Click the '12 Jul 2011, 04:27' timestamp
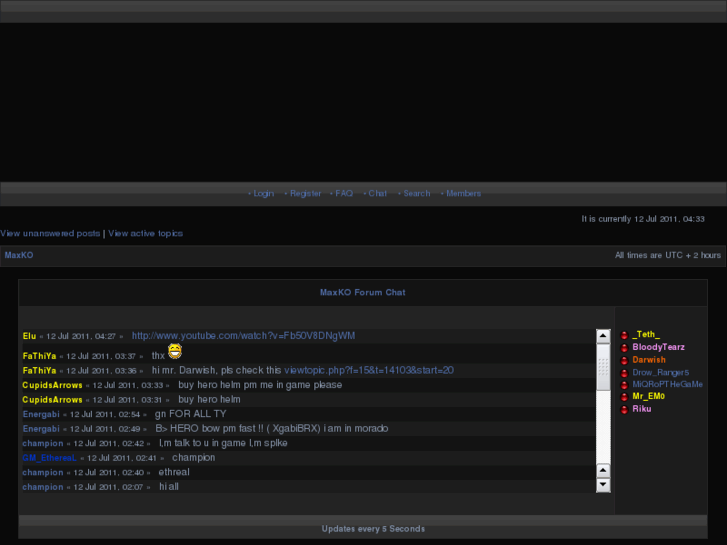The height and width of the screenshot is (545, 727). click(81, 336)
